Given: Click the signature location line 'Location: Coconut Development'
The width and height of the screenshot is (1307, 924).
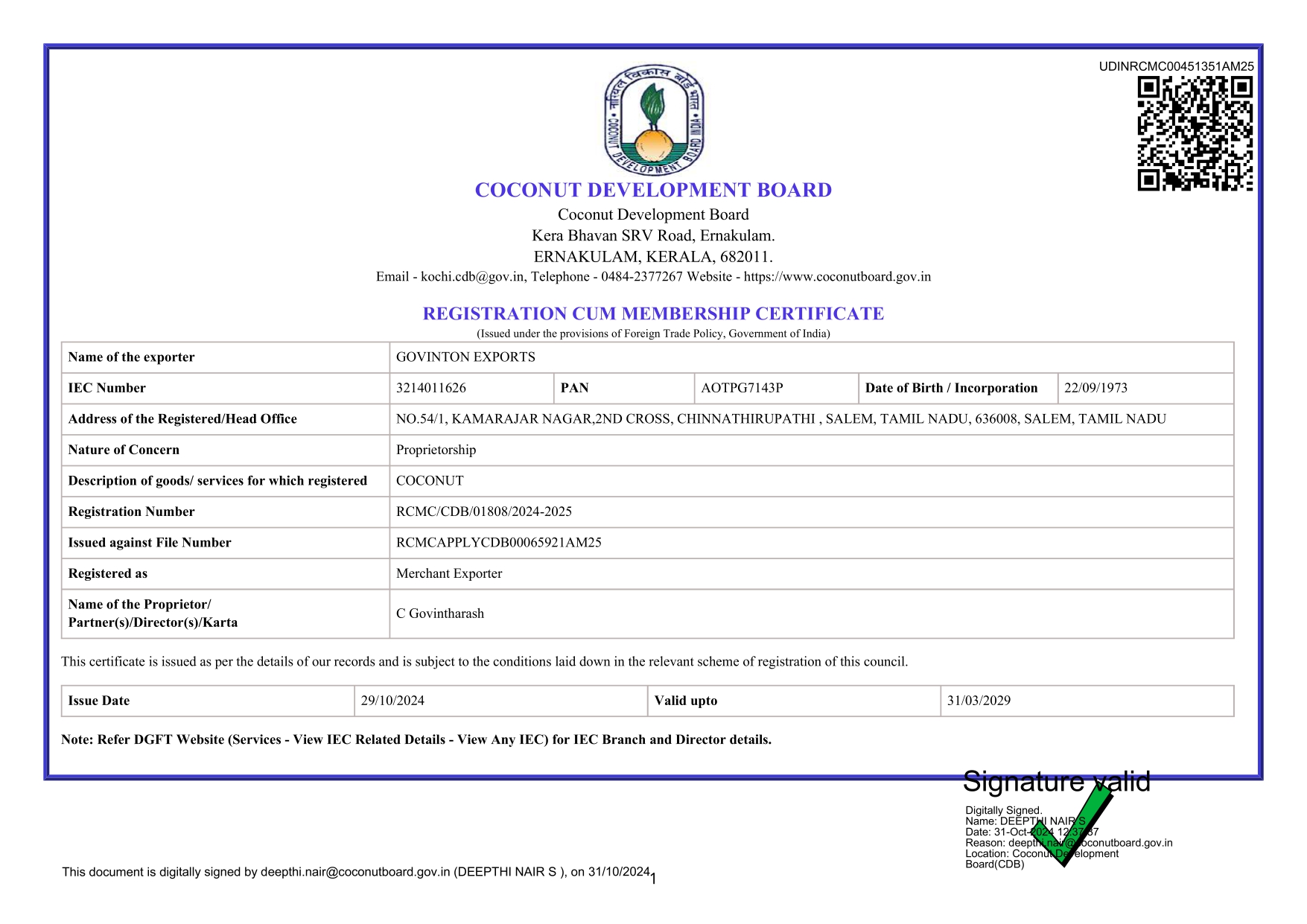Looking at the screenshot, I should (1042, 853).
